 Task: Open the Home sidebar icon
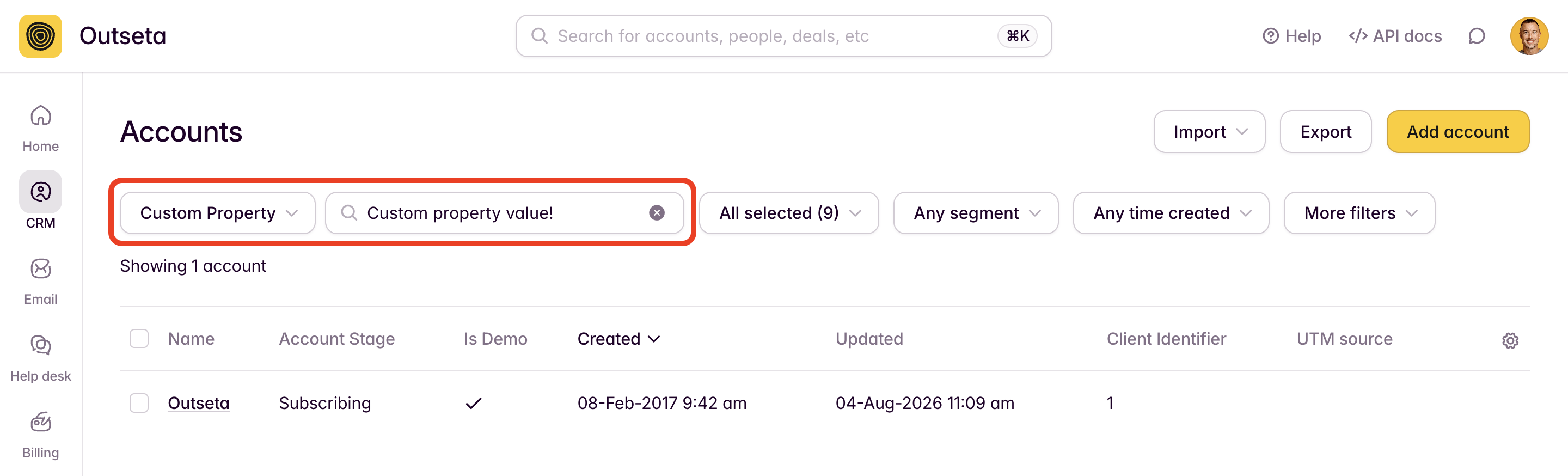click(41, 115)
